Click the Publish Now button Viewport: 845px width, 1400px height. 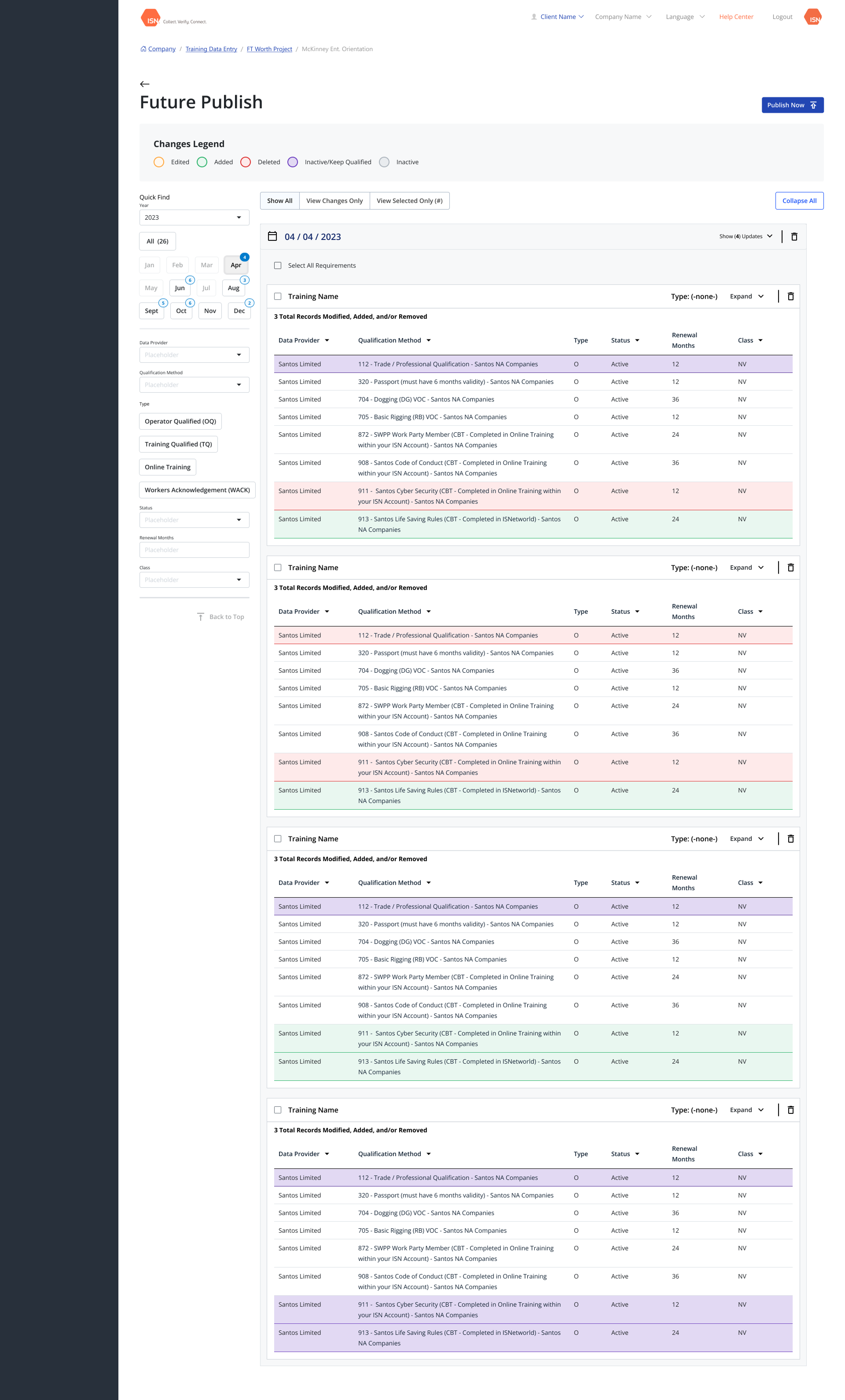[x=792, y=105]
